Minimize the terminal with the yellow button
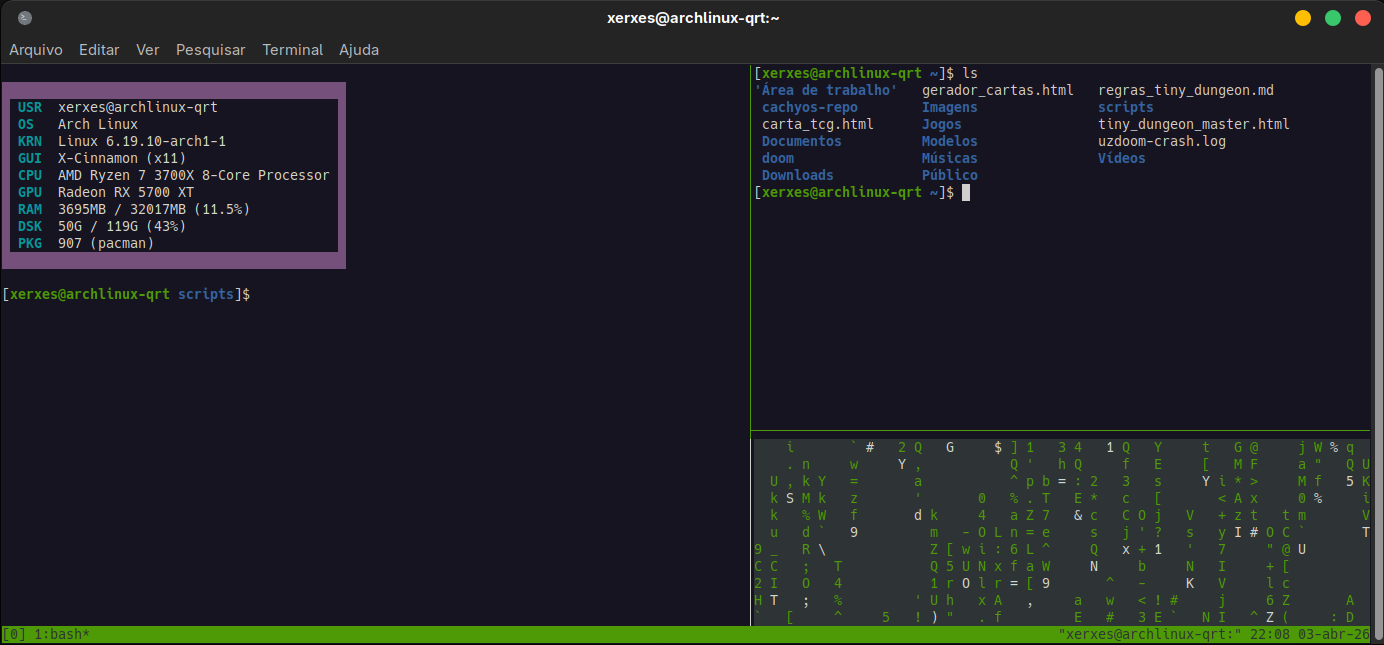Image resolution: width=1384 pixels, height=645 pixels. point(1303,18)
